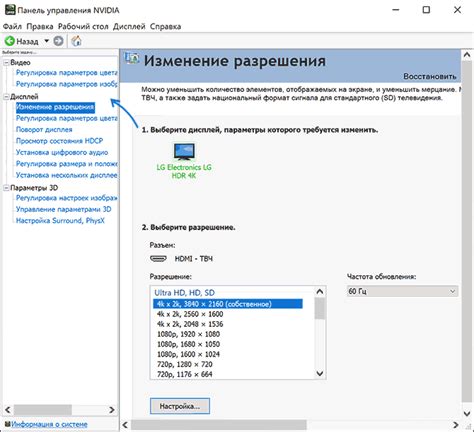Open the Дисплей menu
The width and height of the screenshot is (474, 432).
129,26
